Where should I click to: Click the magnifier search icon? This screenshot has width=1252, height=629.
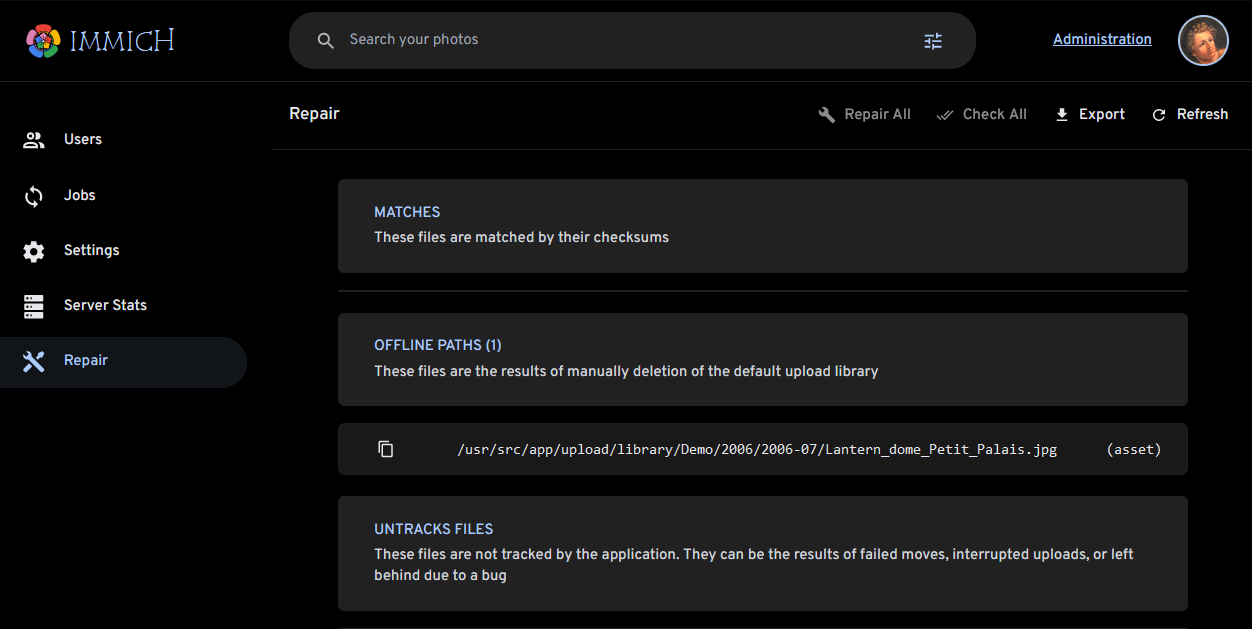point(325,41)
